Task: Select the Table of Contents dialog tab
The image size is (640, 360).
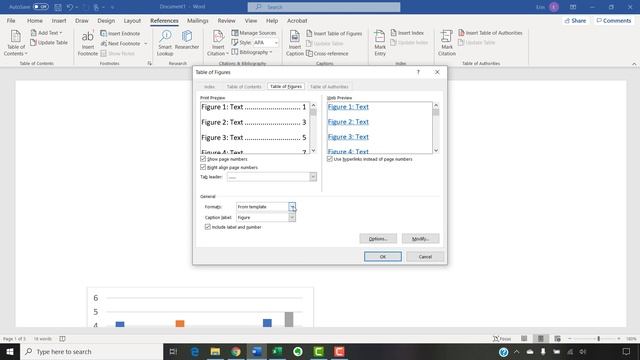Action: pos(244,87)
